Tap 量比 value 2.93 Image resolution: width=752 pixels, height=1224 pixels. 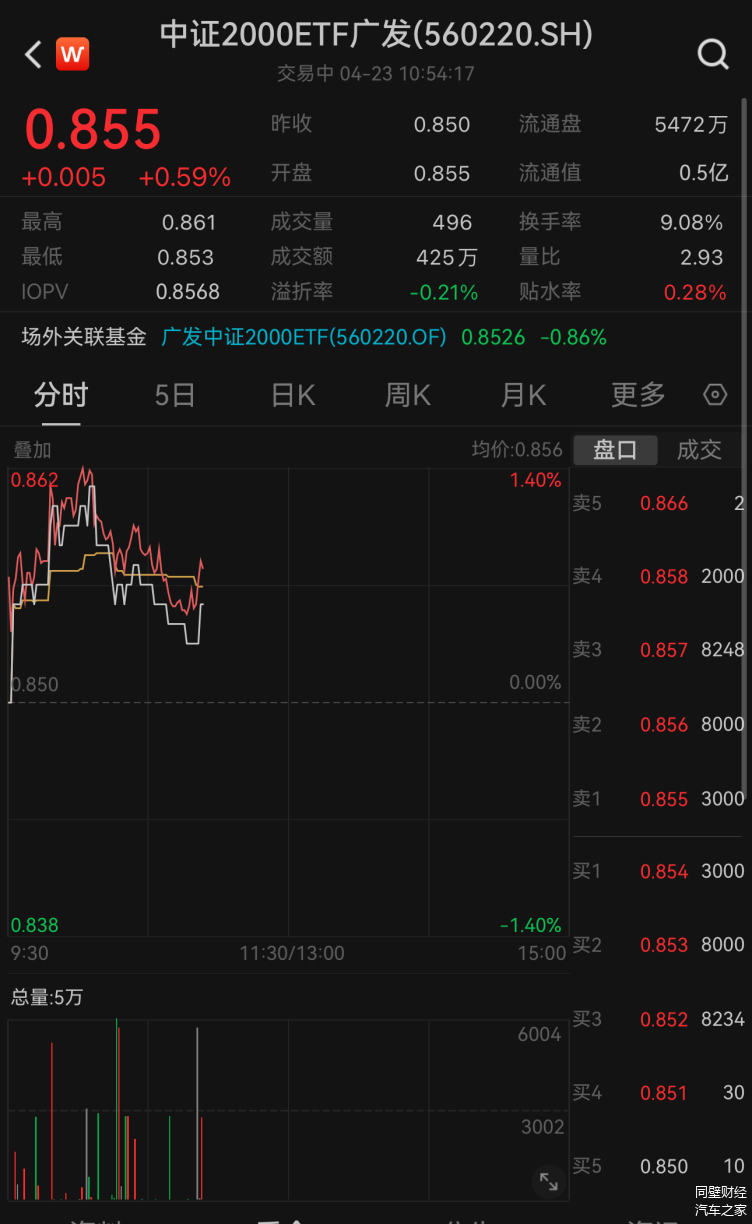pos(702,257)
